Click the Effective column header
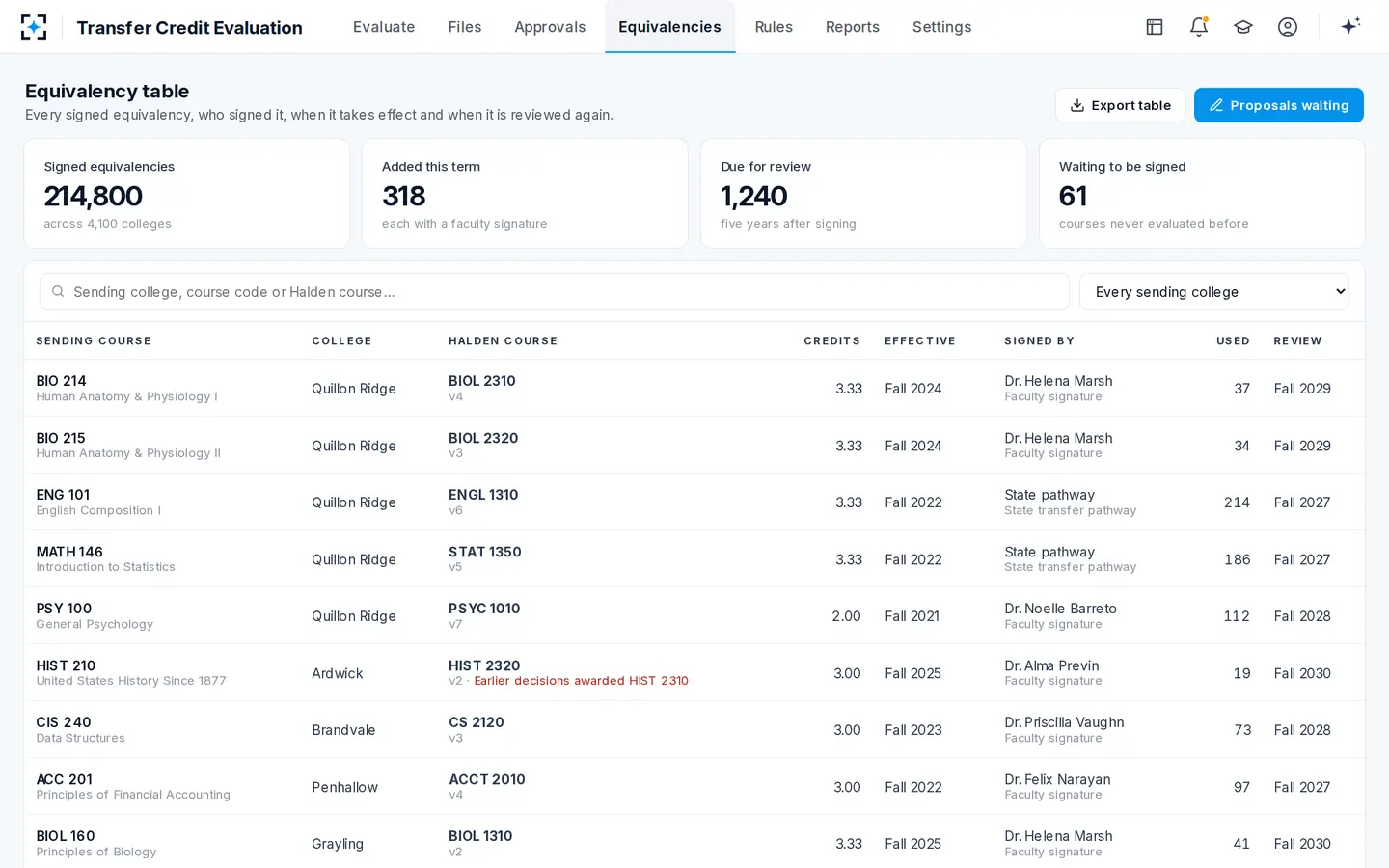The width and height of the screenshot is (1389, 868). tap(920, 340)
